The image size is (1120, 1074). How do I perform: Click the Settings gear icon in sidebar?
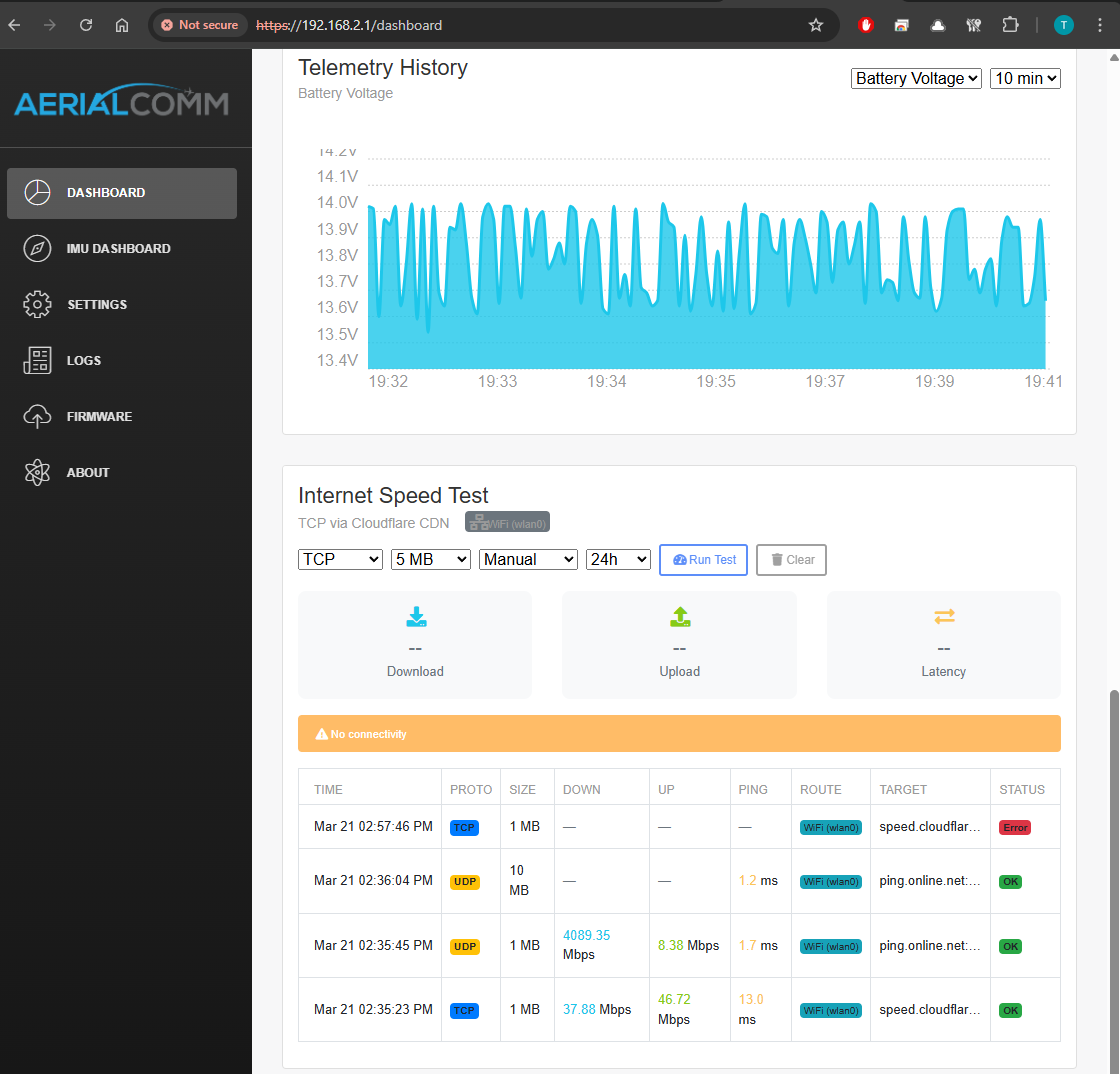coord(38,304)
